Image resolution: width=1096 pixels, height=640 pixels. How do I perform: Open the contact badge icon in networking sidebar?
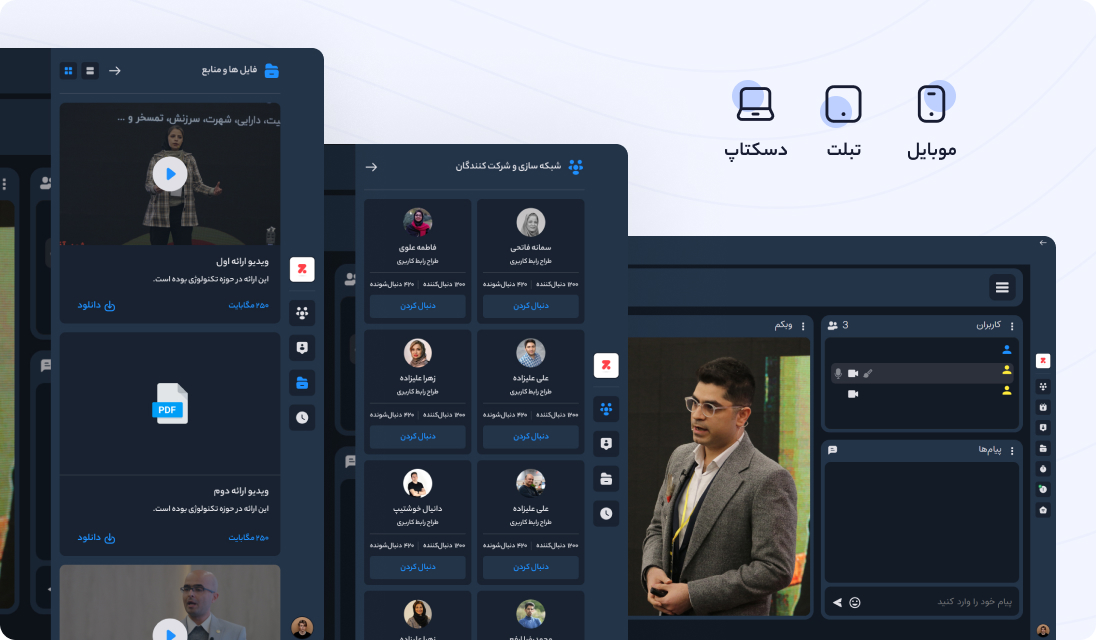[606, 444]
